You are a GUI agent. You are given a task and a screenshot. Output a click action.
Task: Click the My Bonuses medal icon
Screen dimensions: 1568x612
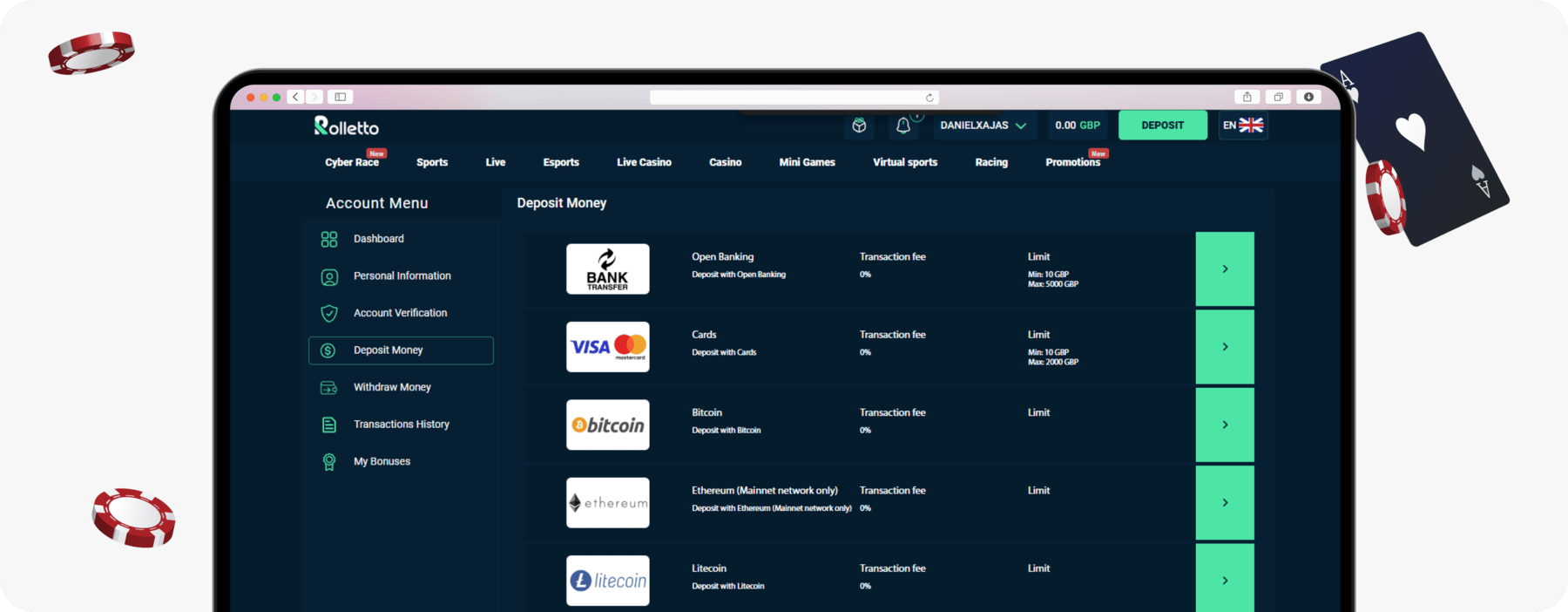pos(329,462)
